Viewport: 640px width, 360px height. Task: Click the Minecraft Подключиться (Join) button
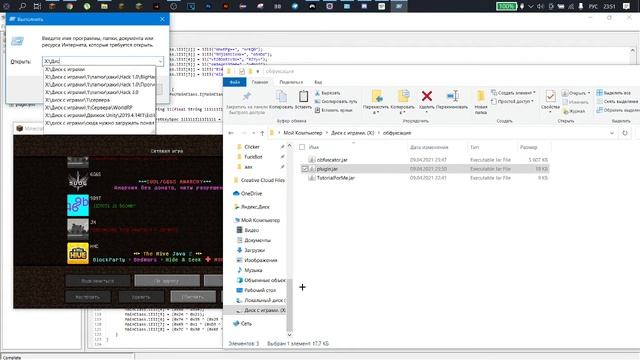point(98,281)
